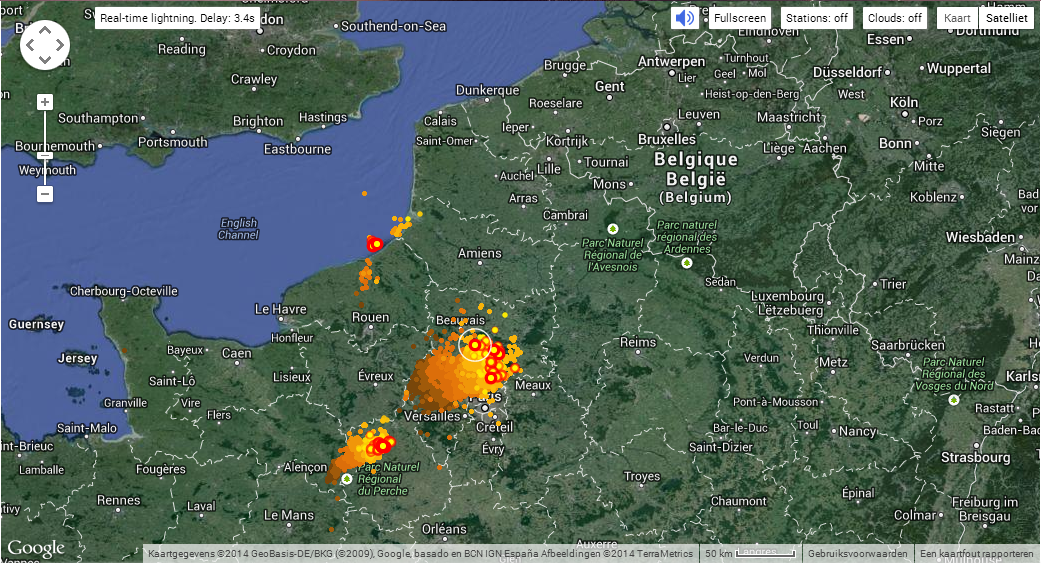Click the Rouen city label
This screenshot has width=1041, height=563.
pyautogui.click(x=370, y=317)
